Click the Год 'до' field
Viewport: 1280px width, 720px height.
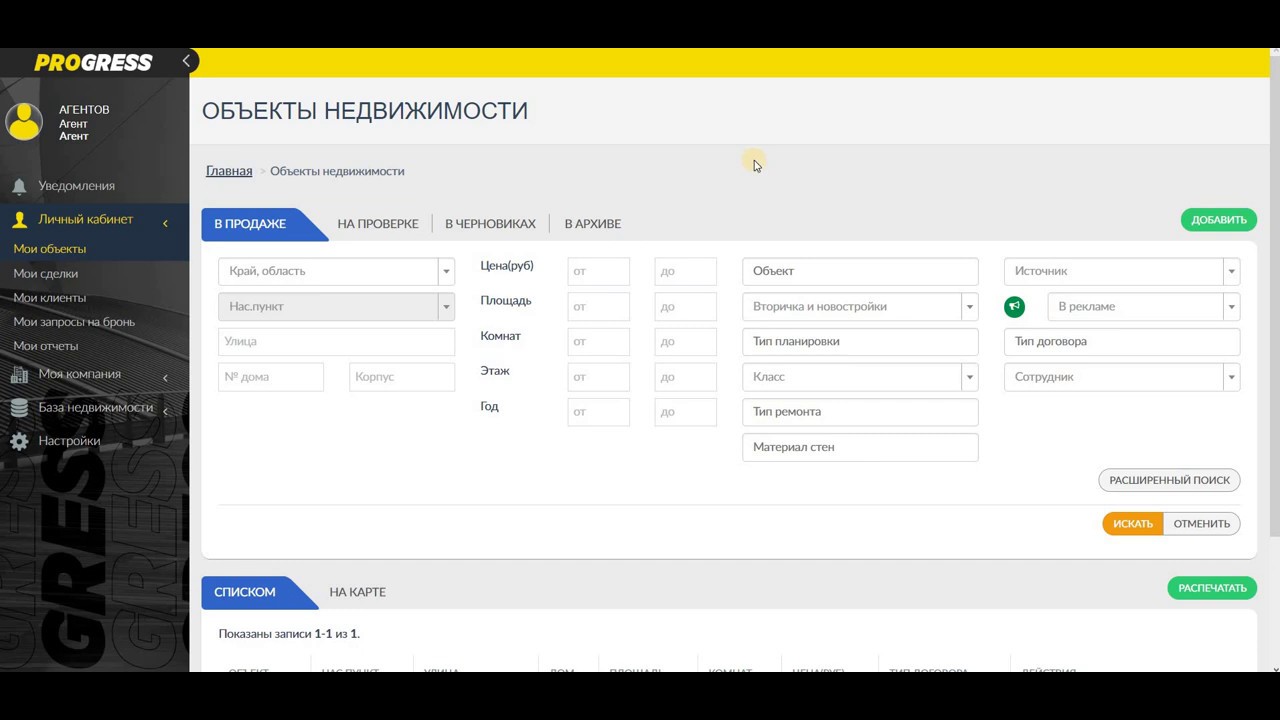[x=686, y=412]
